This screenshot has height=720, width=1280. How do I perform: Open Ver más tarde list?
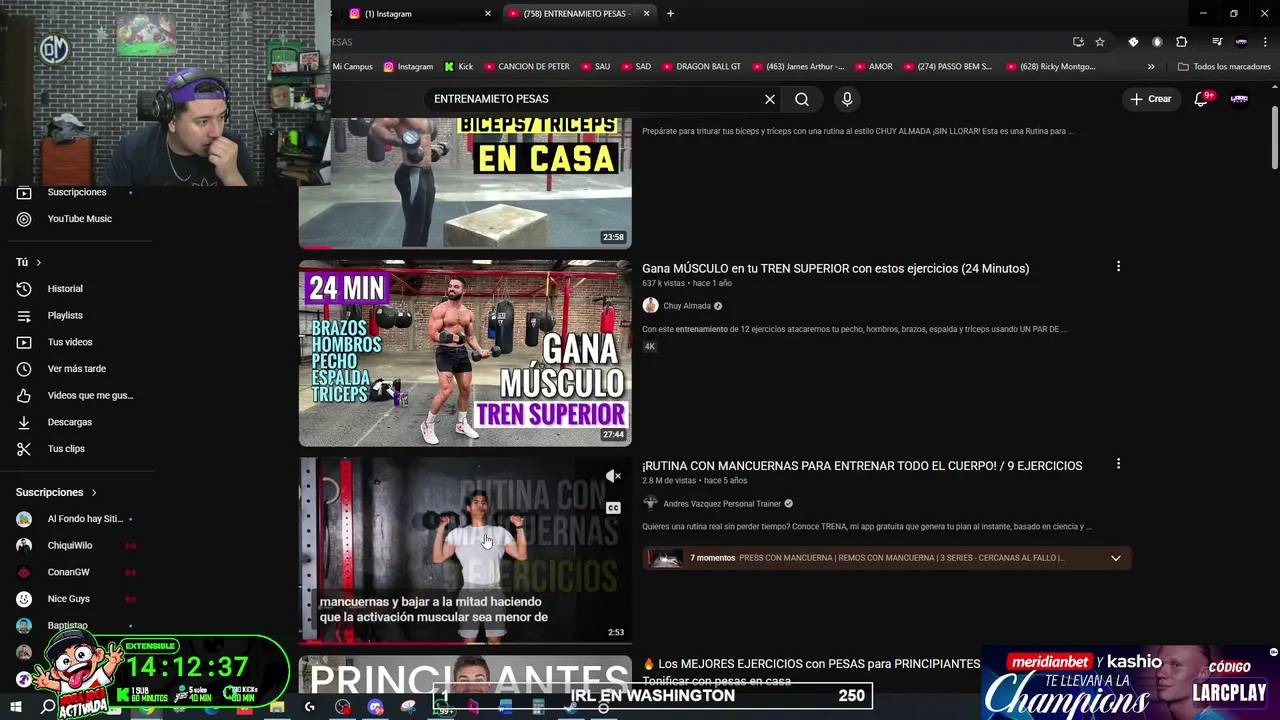coord(77,369)
